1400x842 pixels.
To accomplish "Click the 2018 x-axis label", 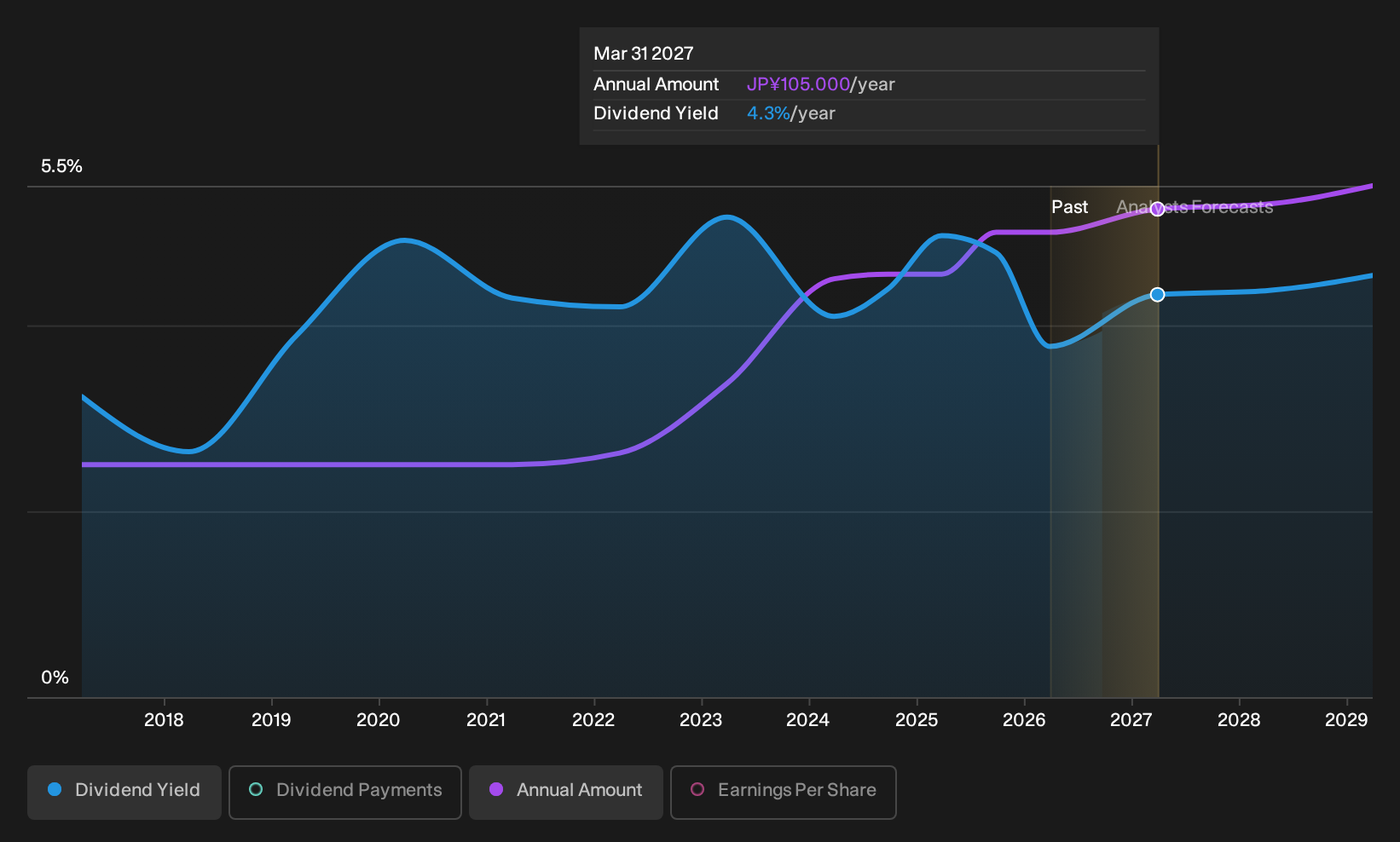I will tap(164, 720).
